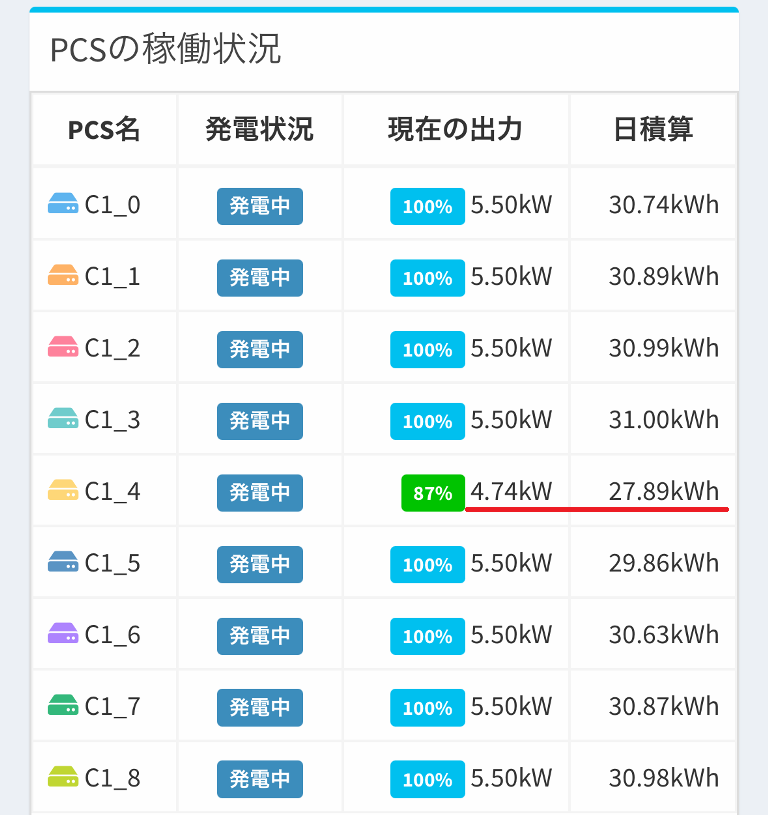Click the blue C1_0 PCS device icon
Screen dimensions: 768x815
tap(63, 204)
